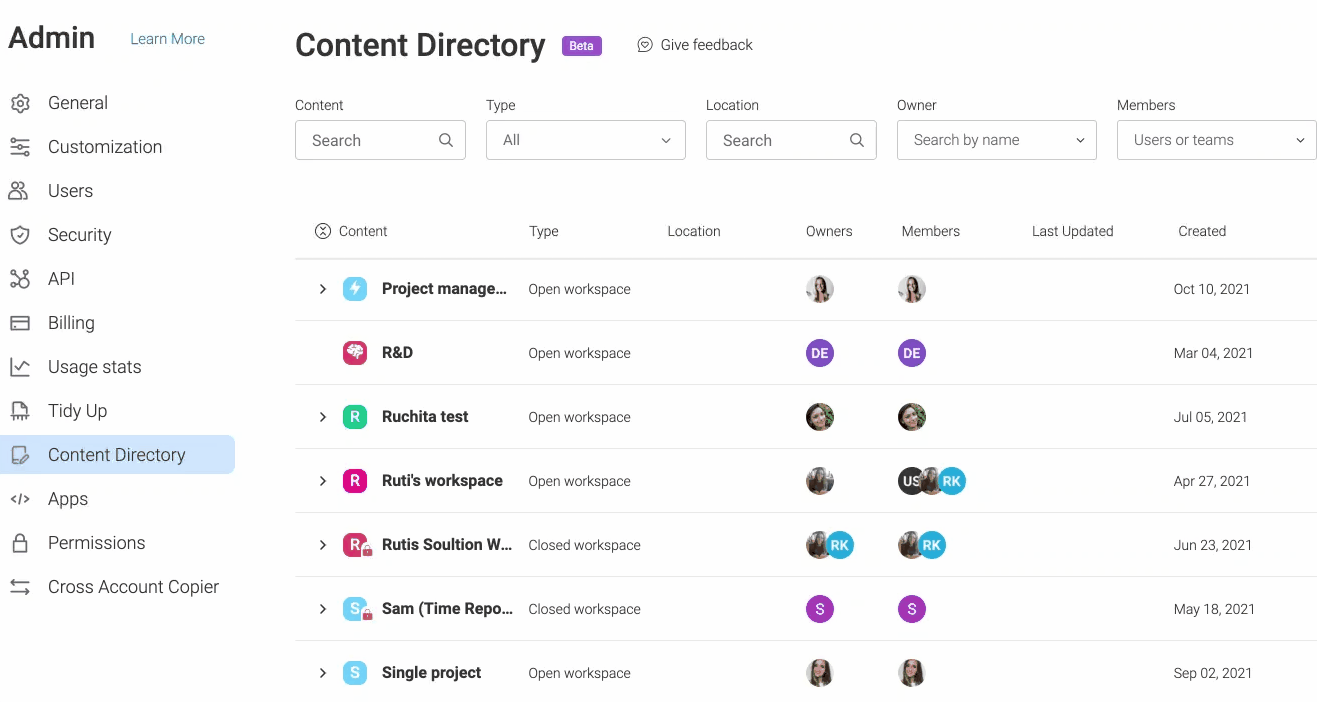Click the magnifier in Location search box
Viewport: 1317px width, 702px height.
click(857, 140)
